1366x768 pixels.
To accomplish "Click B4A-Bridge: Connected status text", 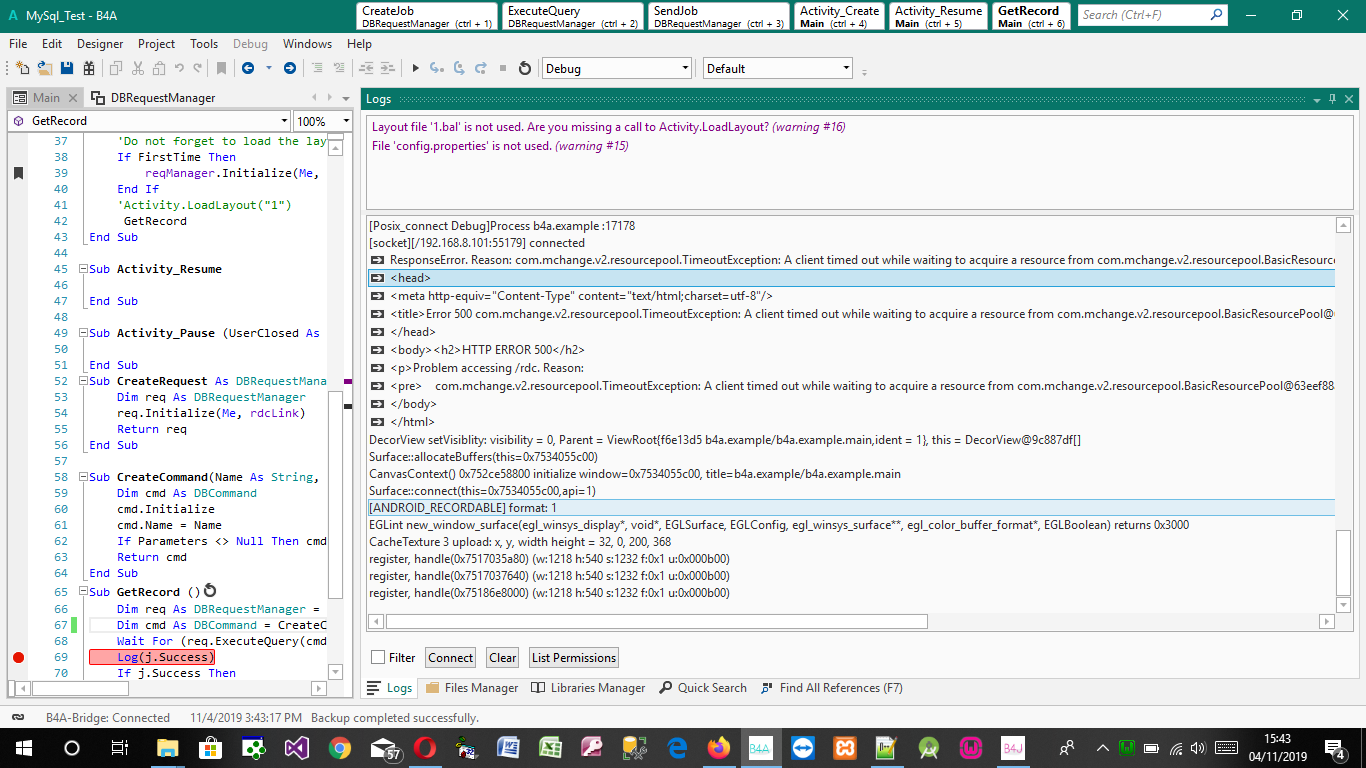I will (108, 717).
